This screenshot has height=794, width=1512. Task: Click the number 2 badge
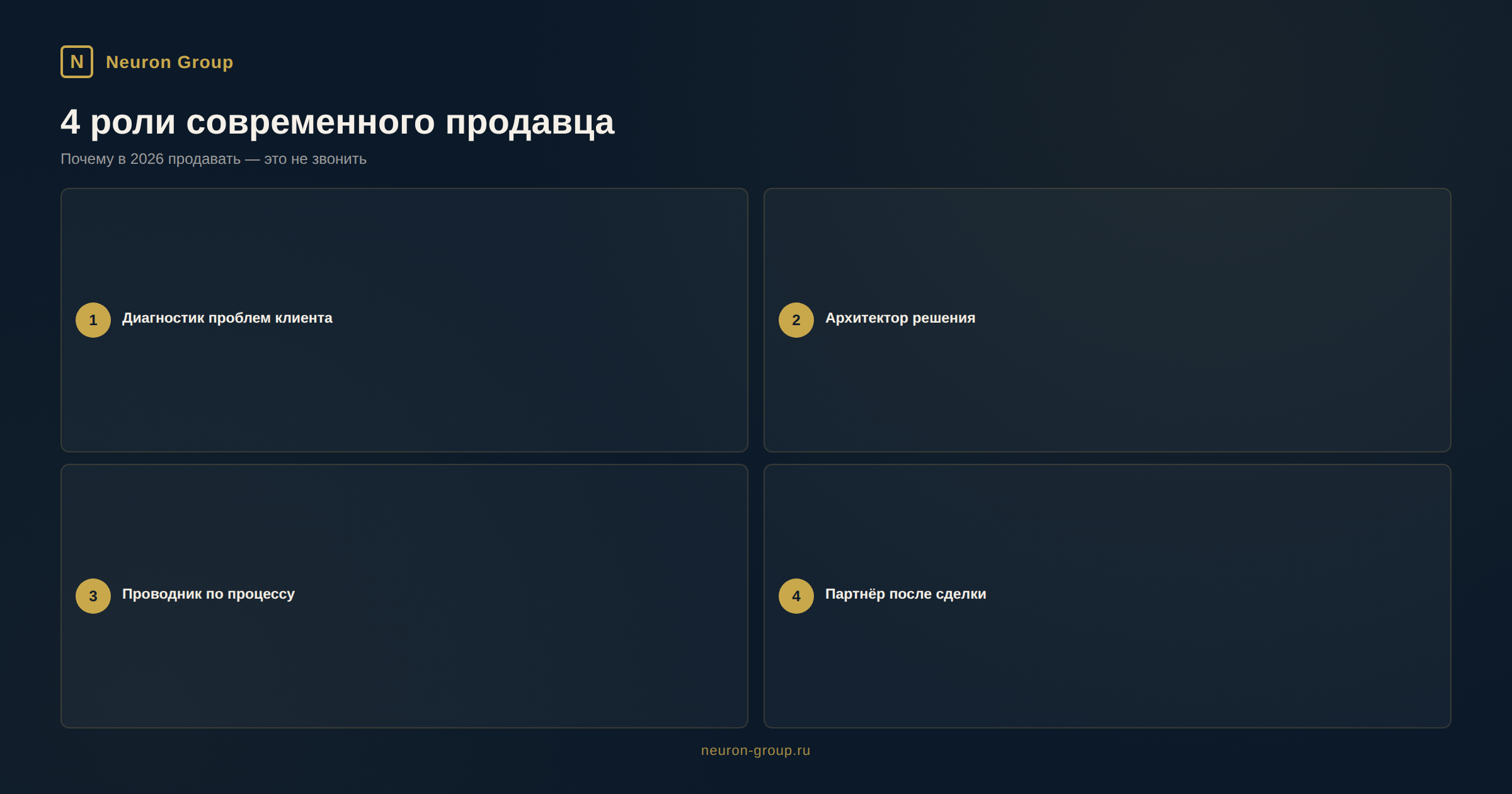[x=796, y=320]
